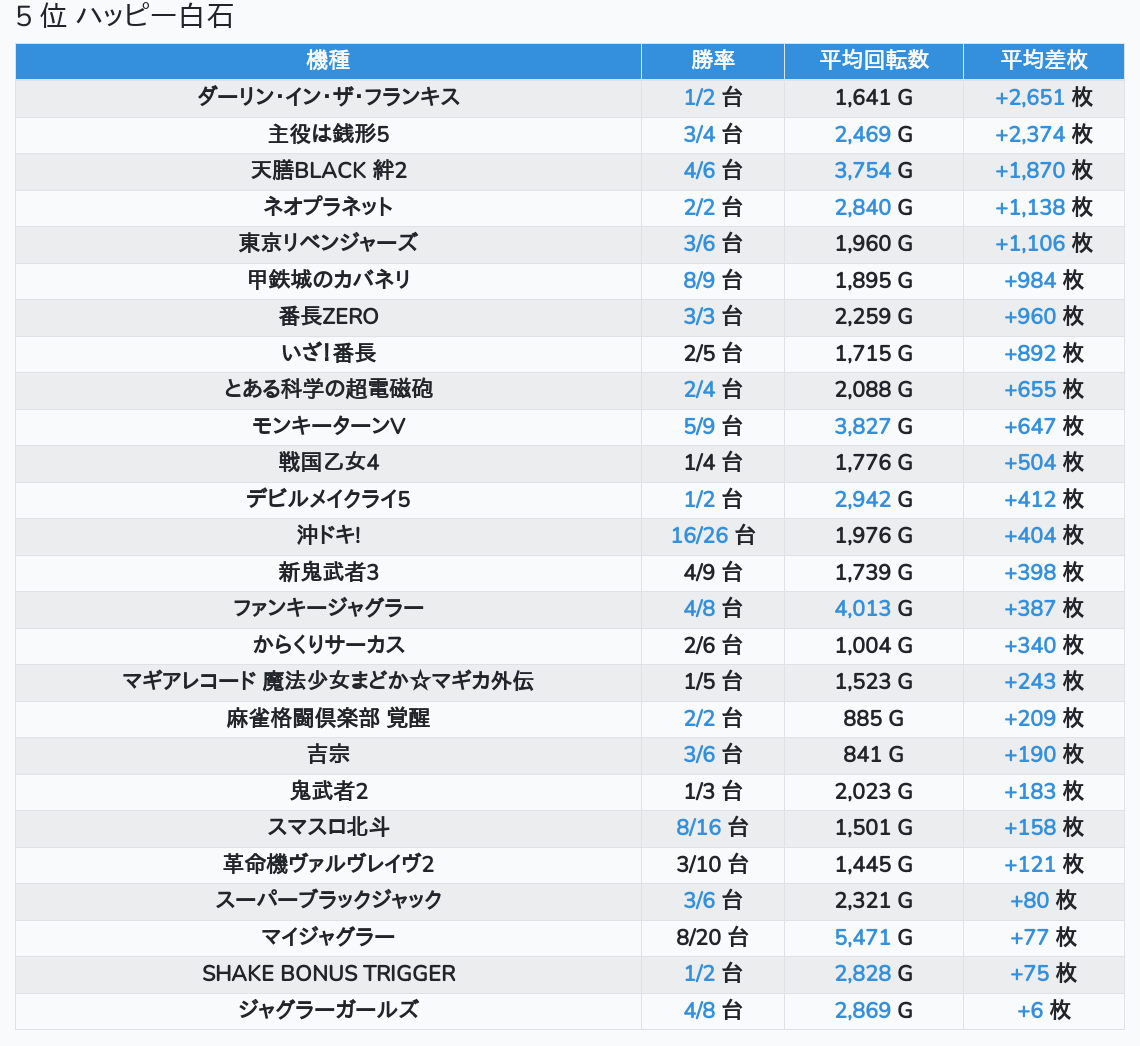This screenshot has height=1046, width=1140.
Task: Click the 麻雀格闘倶楽部 覚醒 machine name
Action: [x=328, y=718]
